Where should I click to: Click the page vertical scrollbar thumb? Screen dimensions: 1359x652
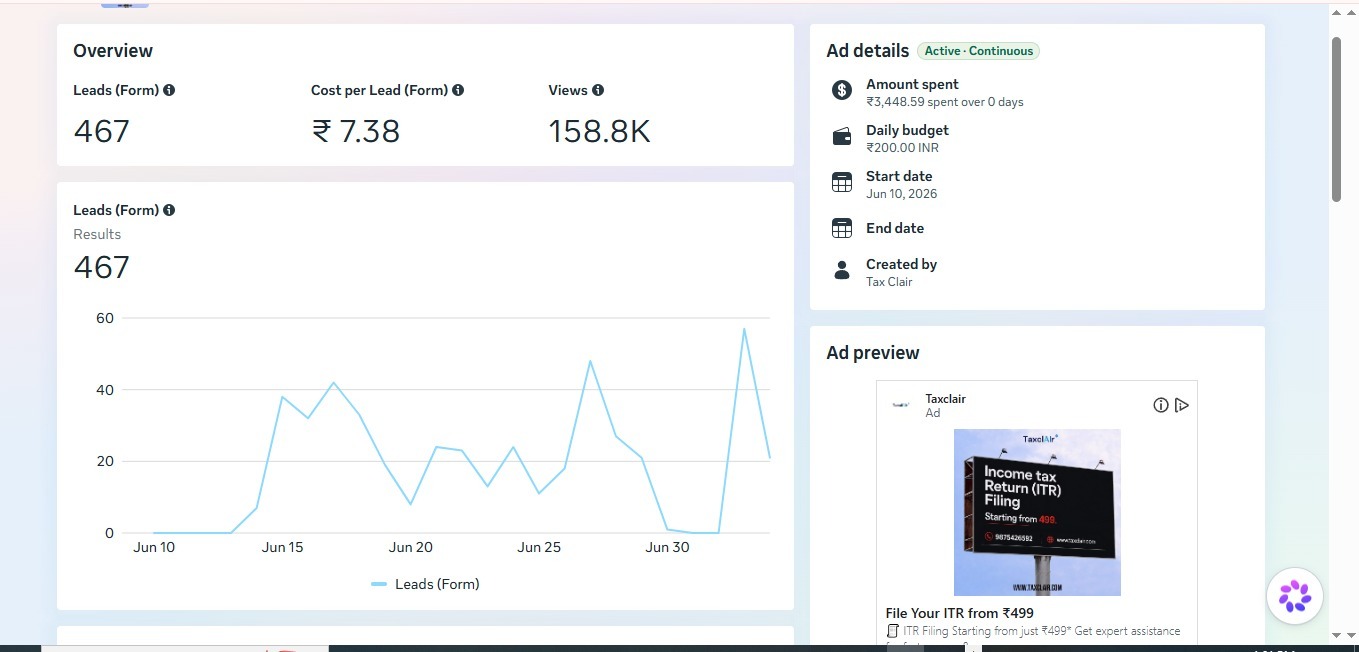[1336, 120]
